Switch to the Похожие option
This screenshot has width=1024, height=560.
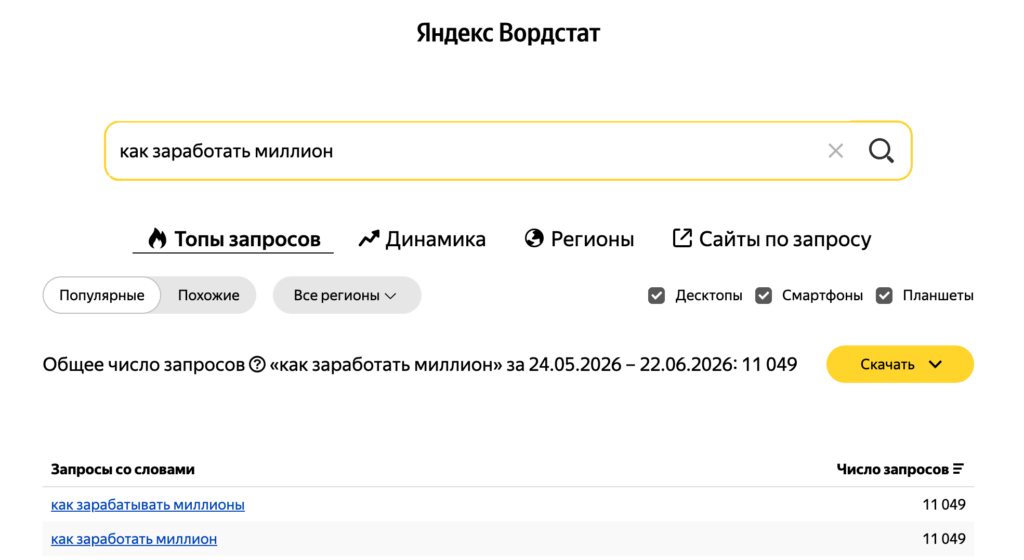point(208,295)
